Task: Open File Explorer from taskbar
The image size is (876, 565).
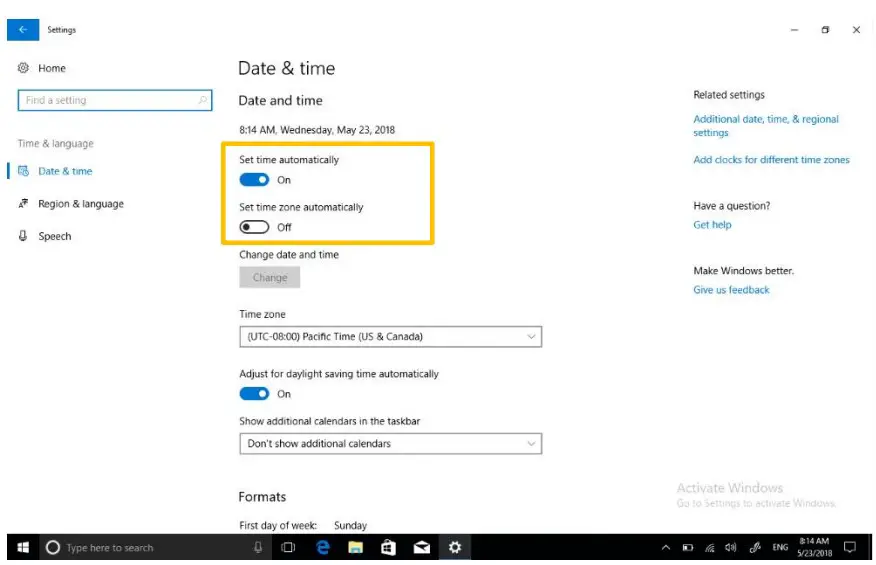Action: 355,548
